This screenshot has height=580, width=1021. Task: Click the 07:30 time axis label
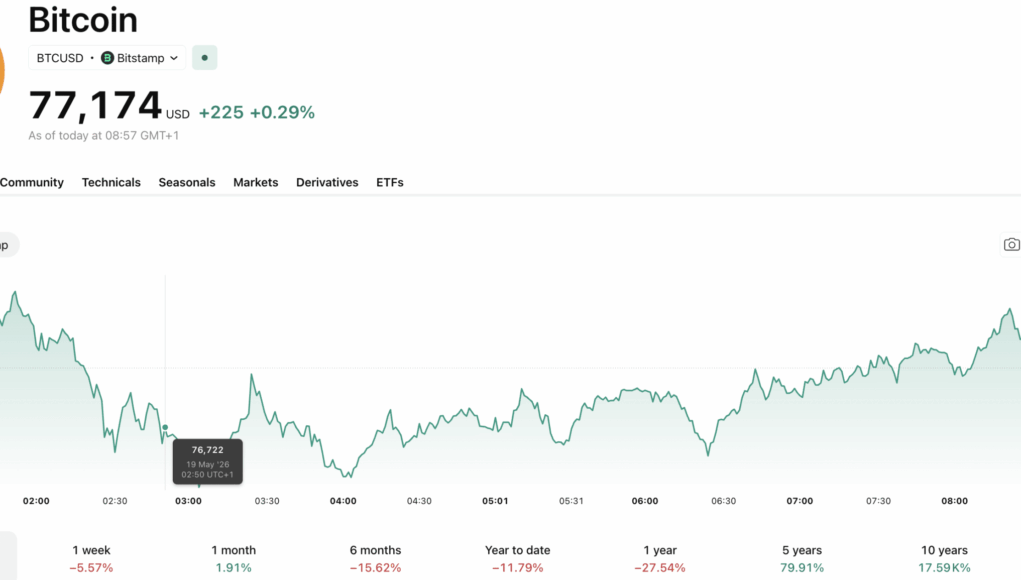pyautogui.click(x=878, y=501)
